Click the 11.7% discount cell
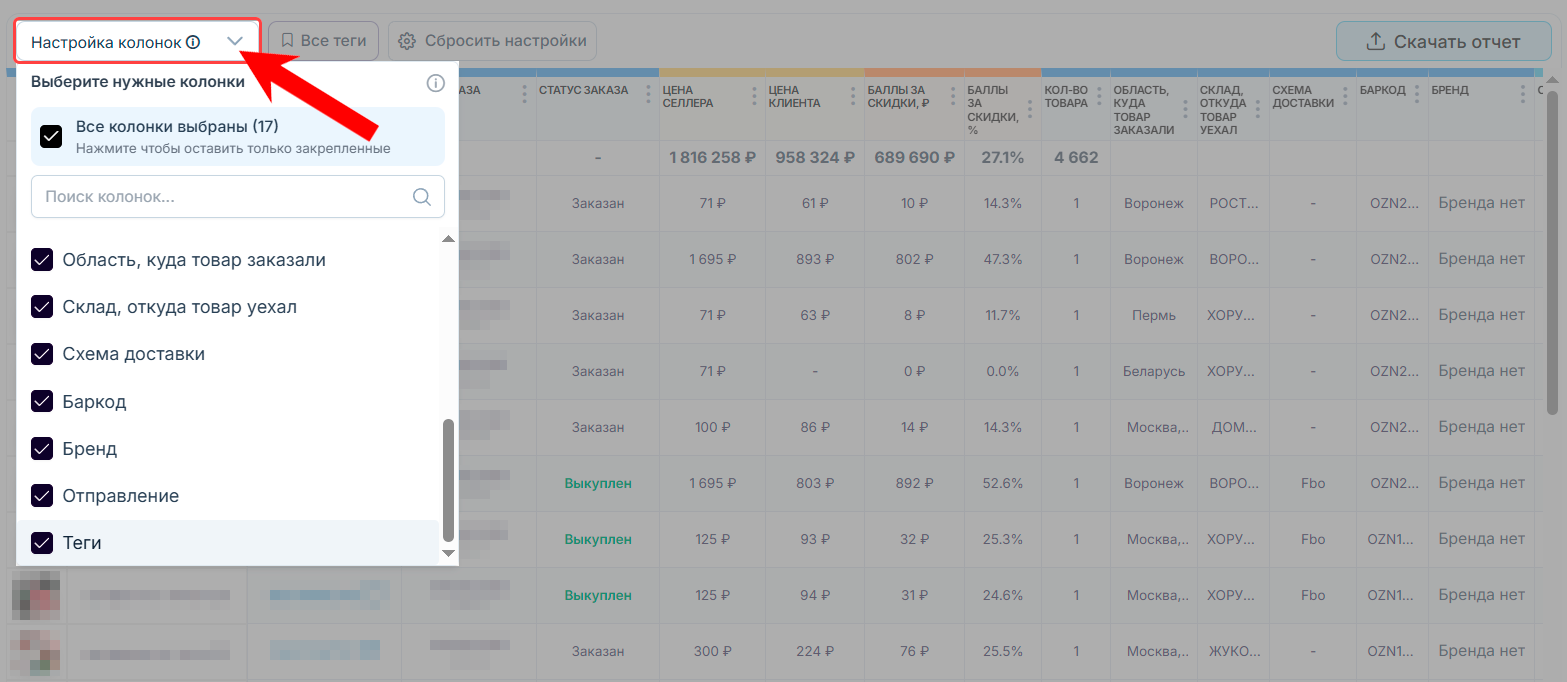Screen dimensions: 1567x682 click(x=1003, y=315)
